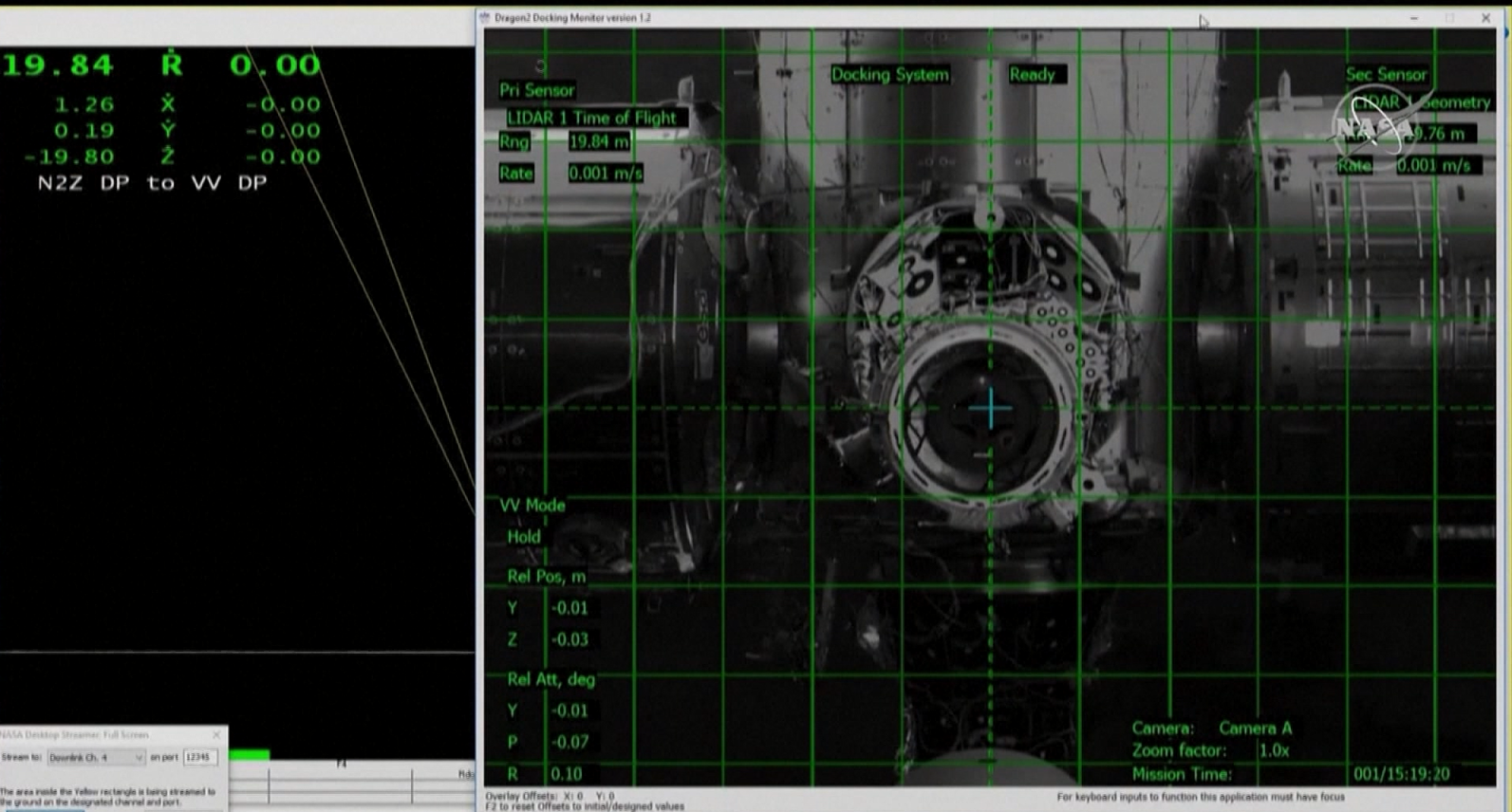The width and height of the screenshot is (1512, 812).
Task: Open the Stream to Downlink Ch. 4 dropdown
Action: click(96, 758)
